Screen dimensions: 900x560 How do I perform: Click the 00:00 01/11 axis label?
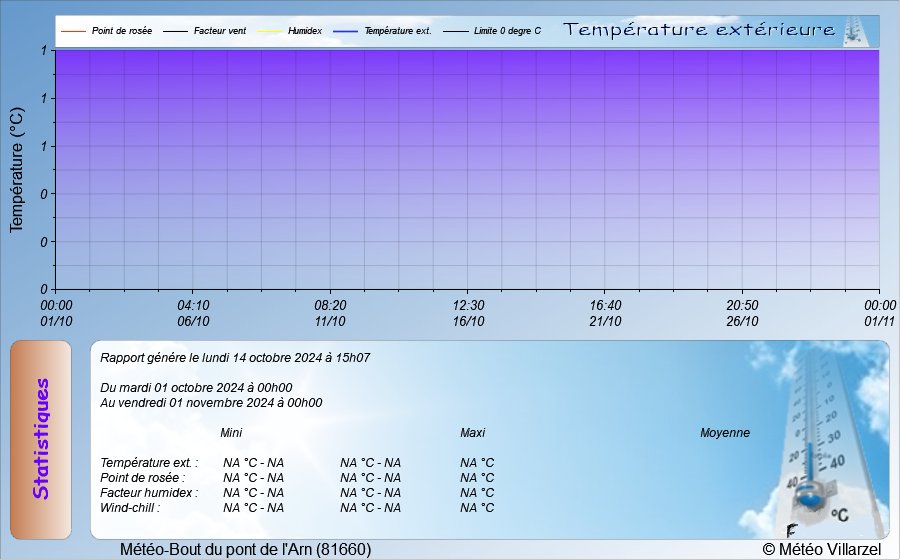point(880,313)
